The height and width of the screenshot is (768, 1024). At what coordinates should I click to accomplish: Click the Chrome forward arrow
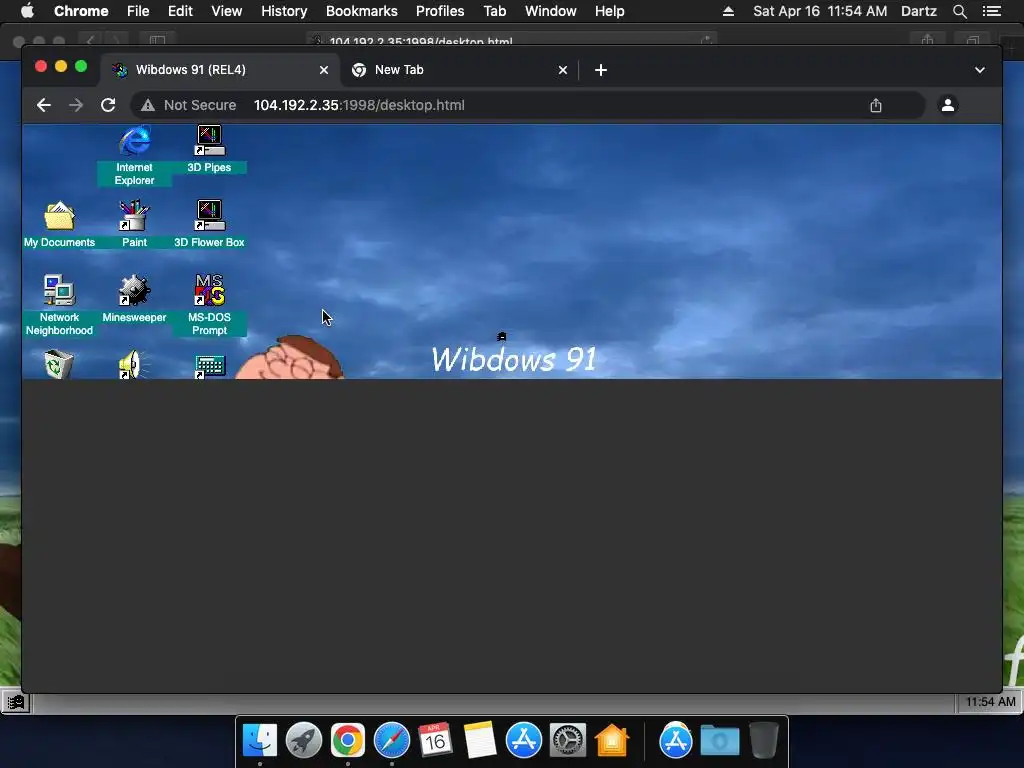click(x=76, y=105)
